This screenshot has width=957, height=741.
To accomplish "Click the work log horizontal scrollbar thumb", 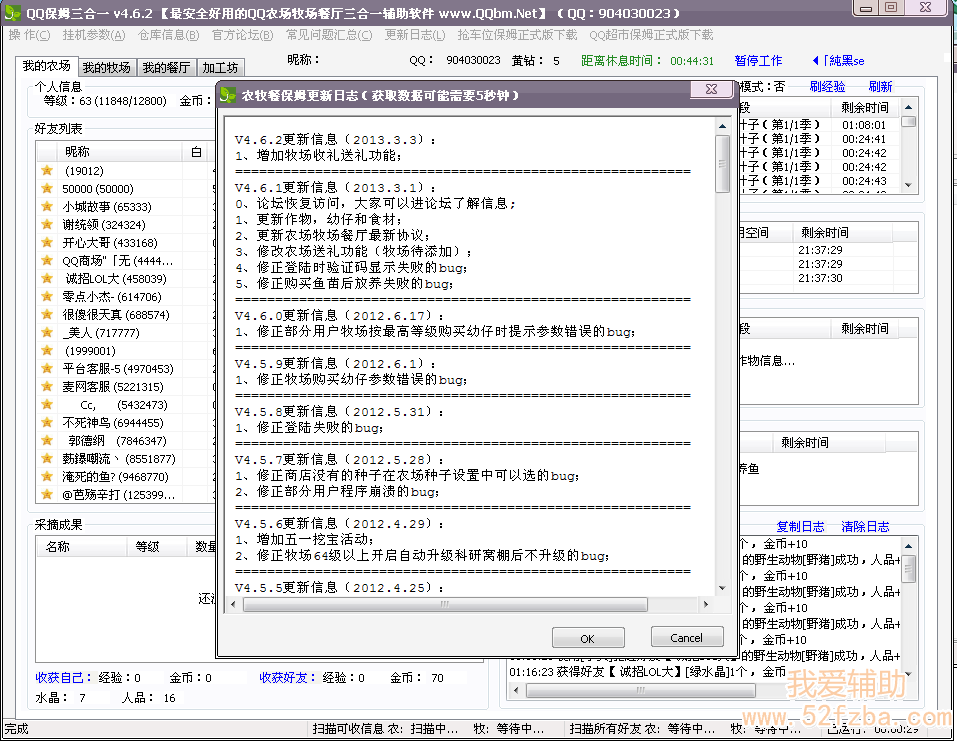I will click(x=640, y=690).
